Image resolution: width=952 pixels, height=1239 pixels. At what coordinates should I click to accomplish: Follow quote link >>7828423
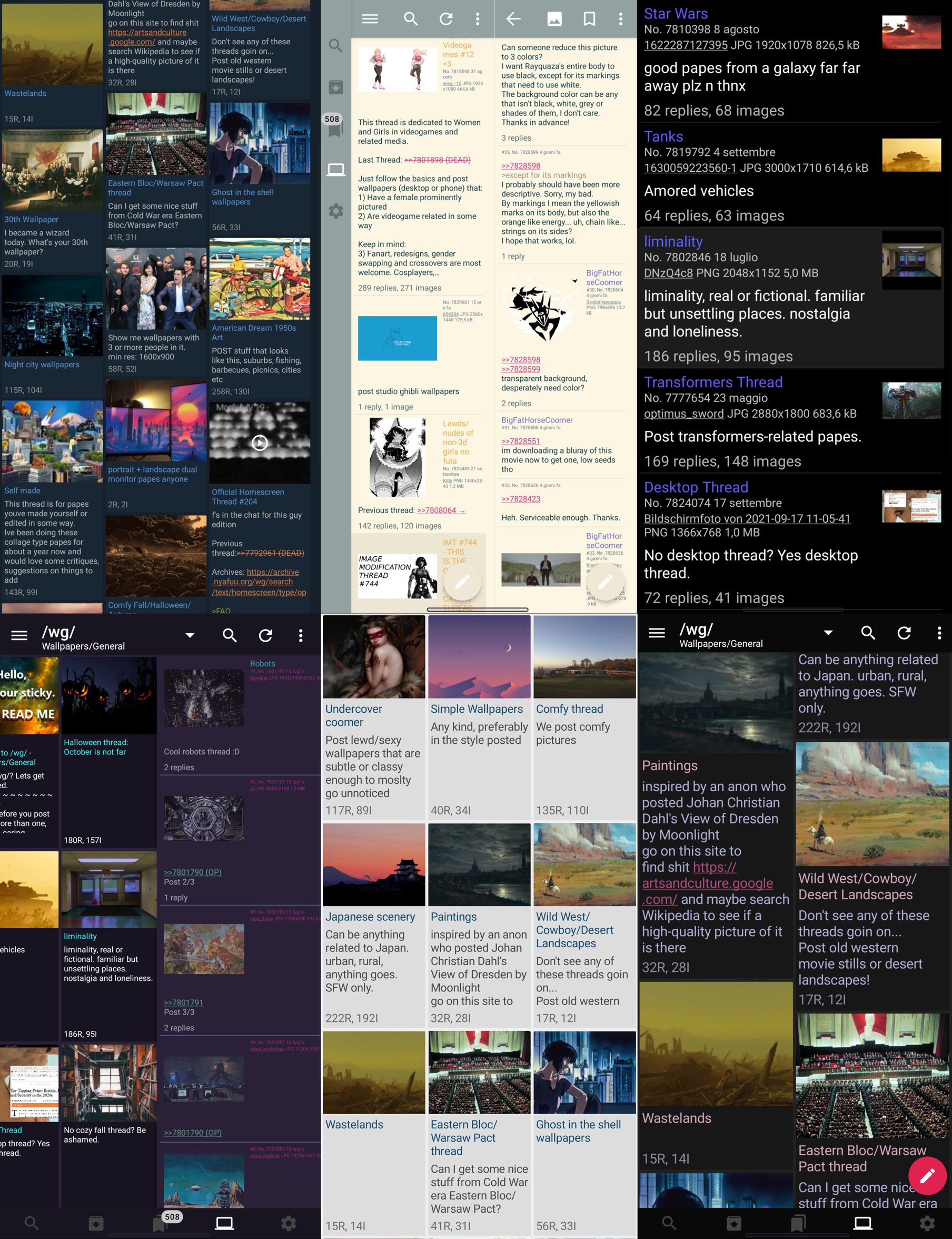pos(521,499)
